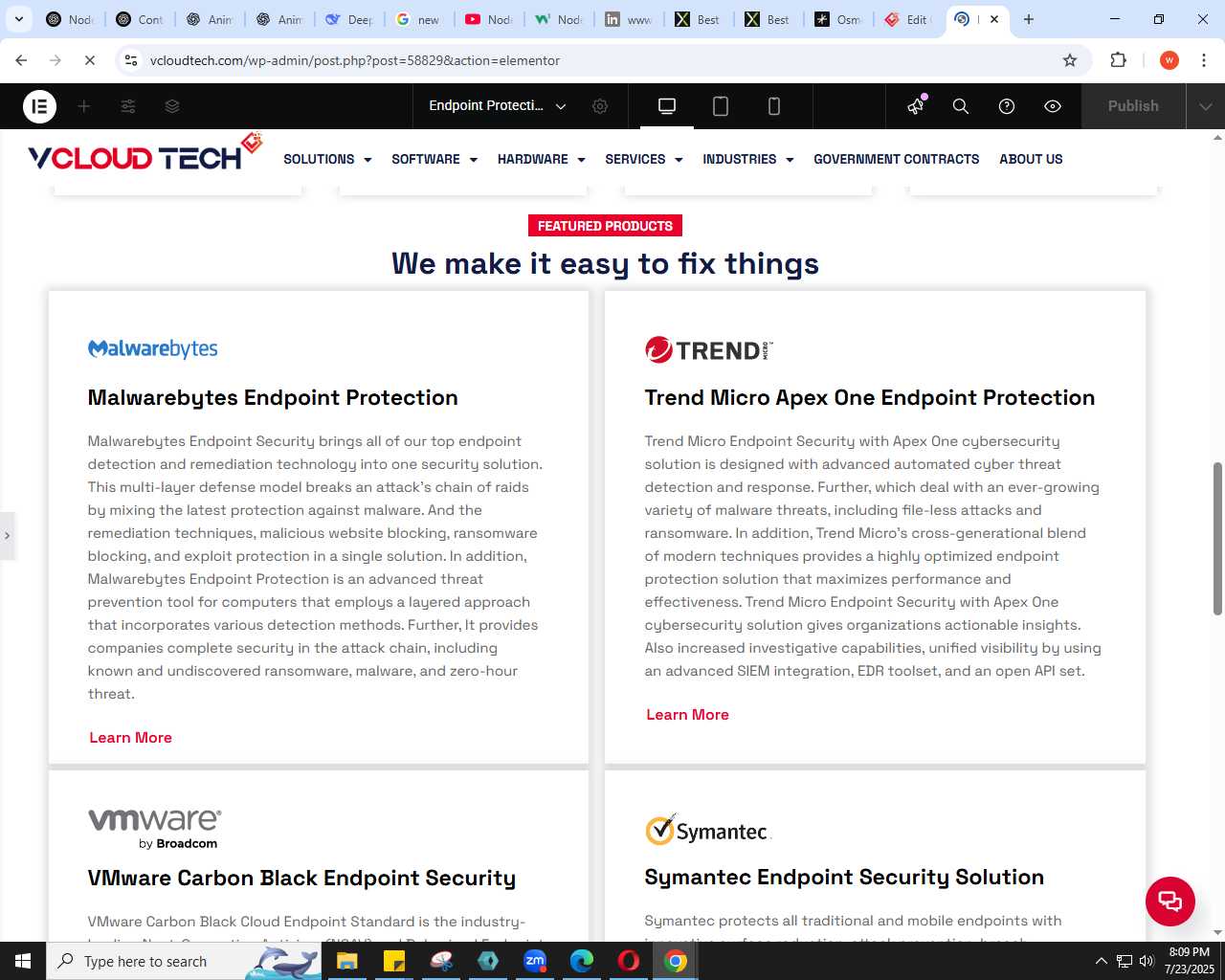Open What's New megaphone icon
This screenshot has width=1225, height=980.
coord(917,105)
